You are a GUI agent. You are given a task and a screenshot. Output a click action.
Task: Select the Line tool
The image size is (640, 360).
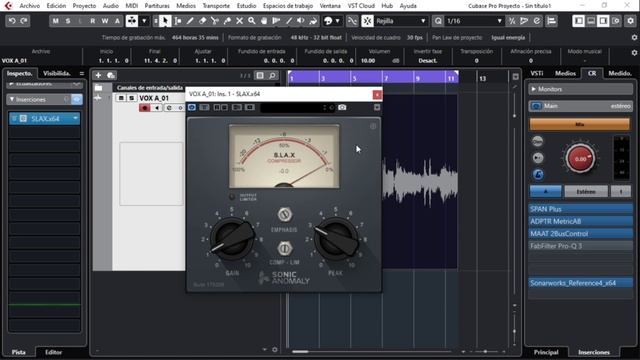[289, 21]
